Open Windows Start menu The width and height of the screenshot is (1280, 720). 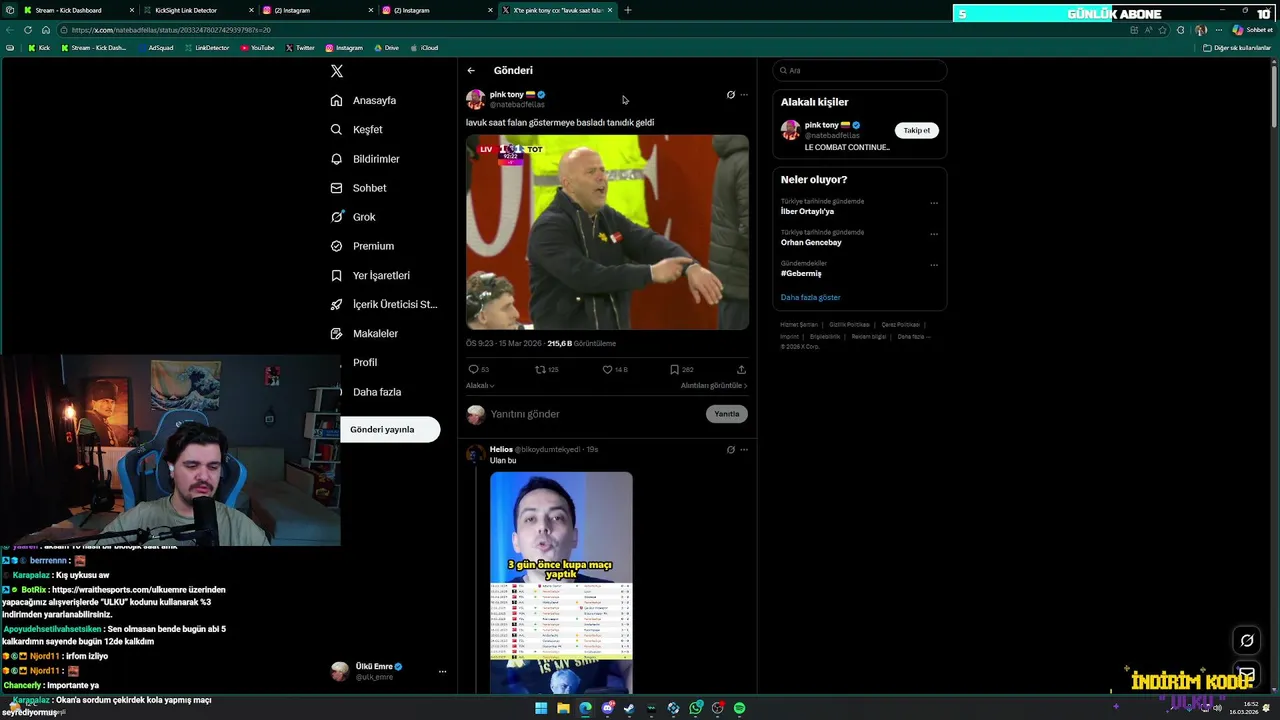(541, 708)
